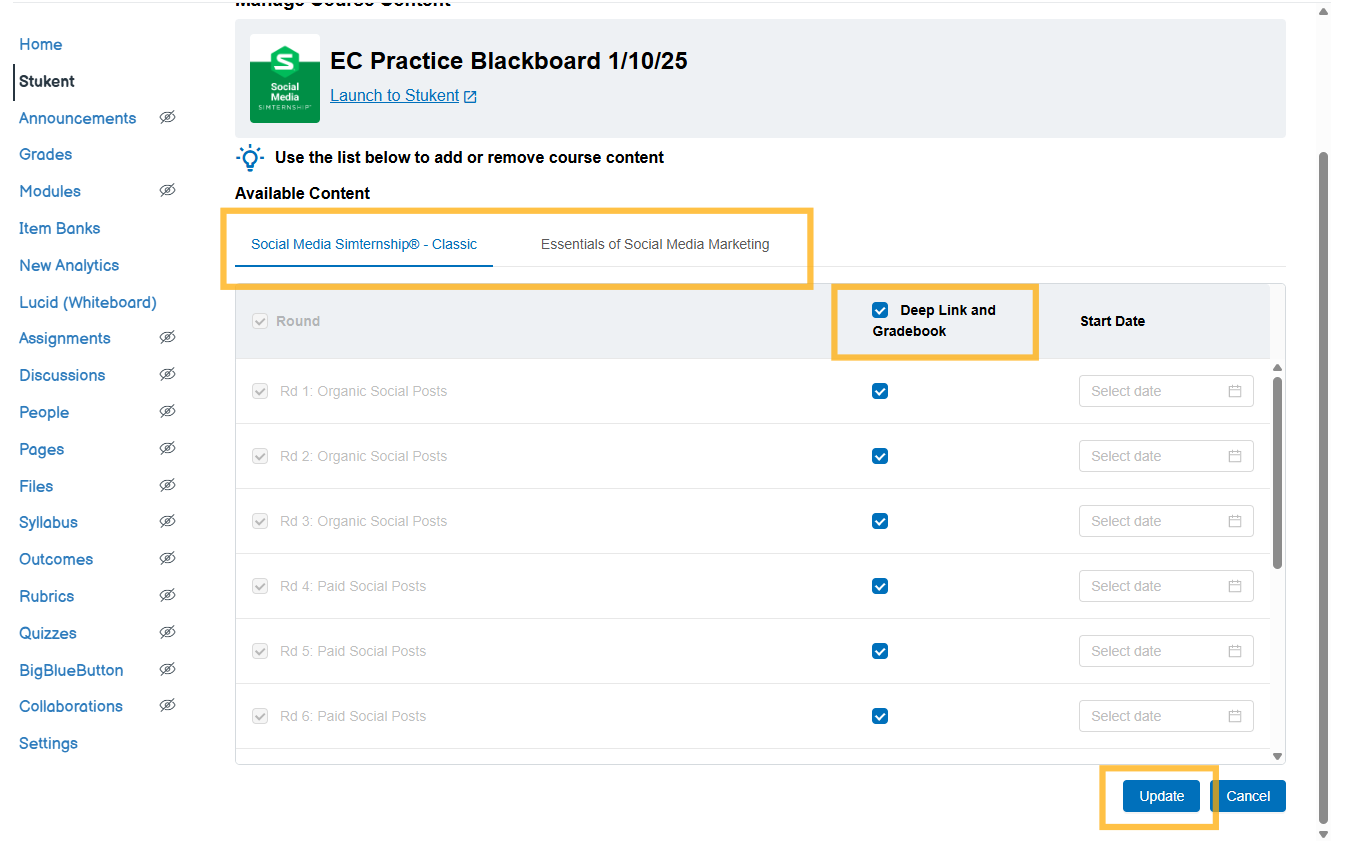Click the hidden-eye icon beside Syllabus

click(168, 521)
